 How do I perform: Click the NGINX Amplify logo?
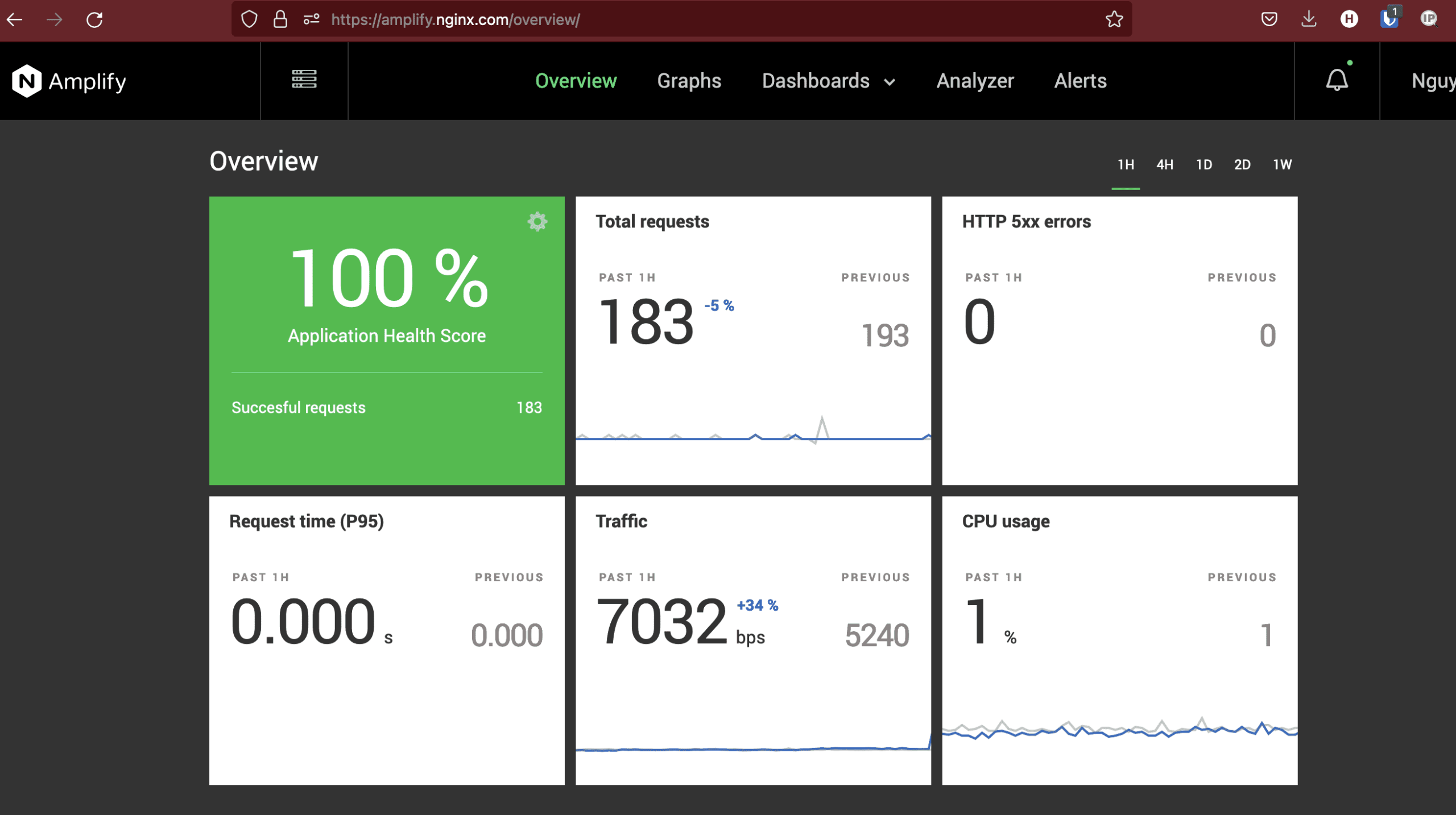click(69, 81)
